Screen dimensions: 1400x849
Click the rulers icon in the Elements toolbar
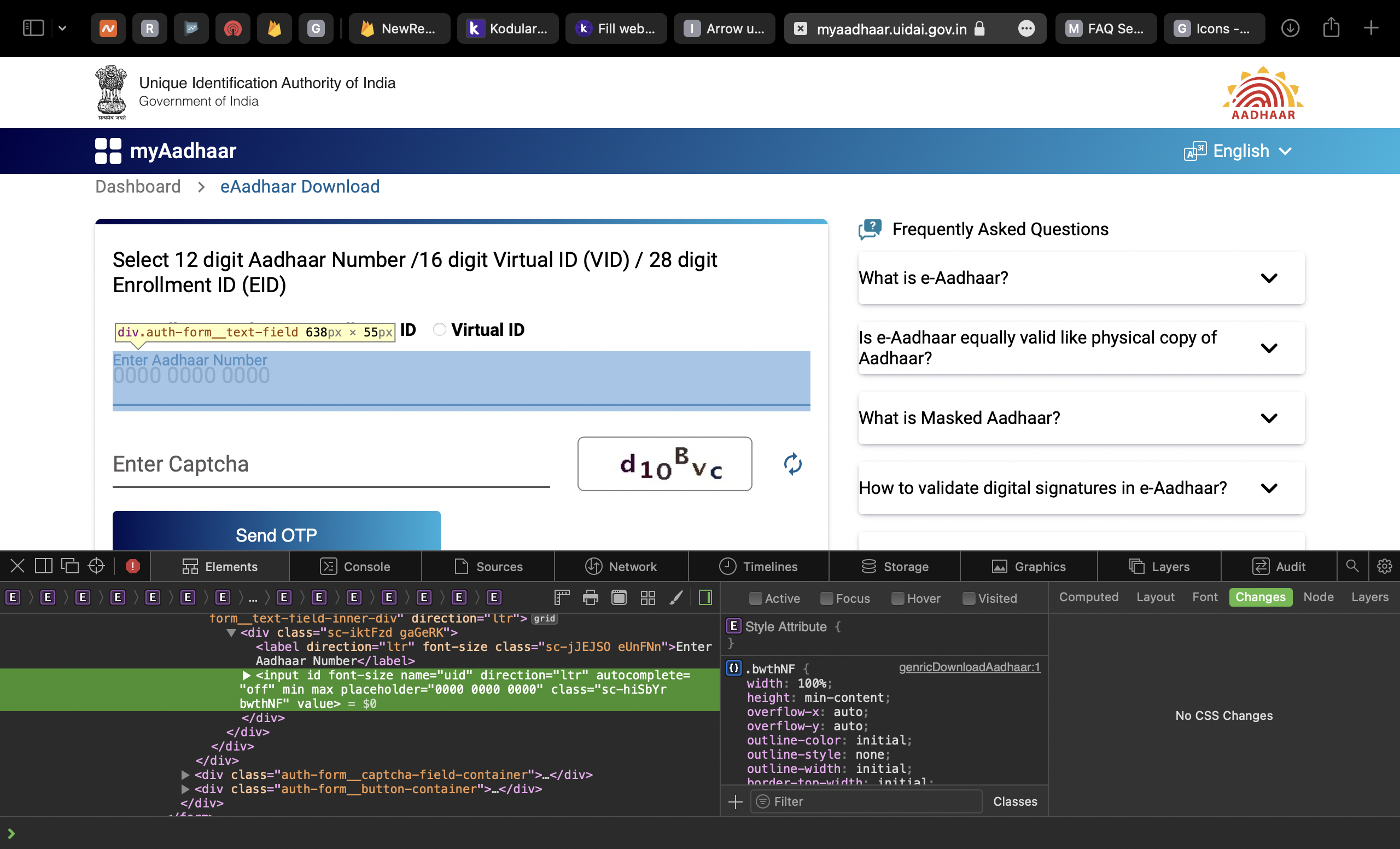pyautogui.click(x=562, y=597)
